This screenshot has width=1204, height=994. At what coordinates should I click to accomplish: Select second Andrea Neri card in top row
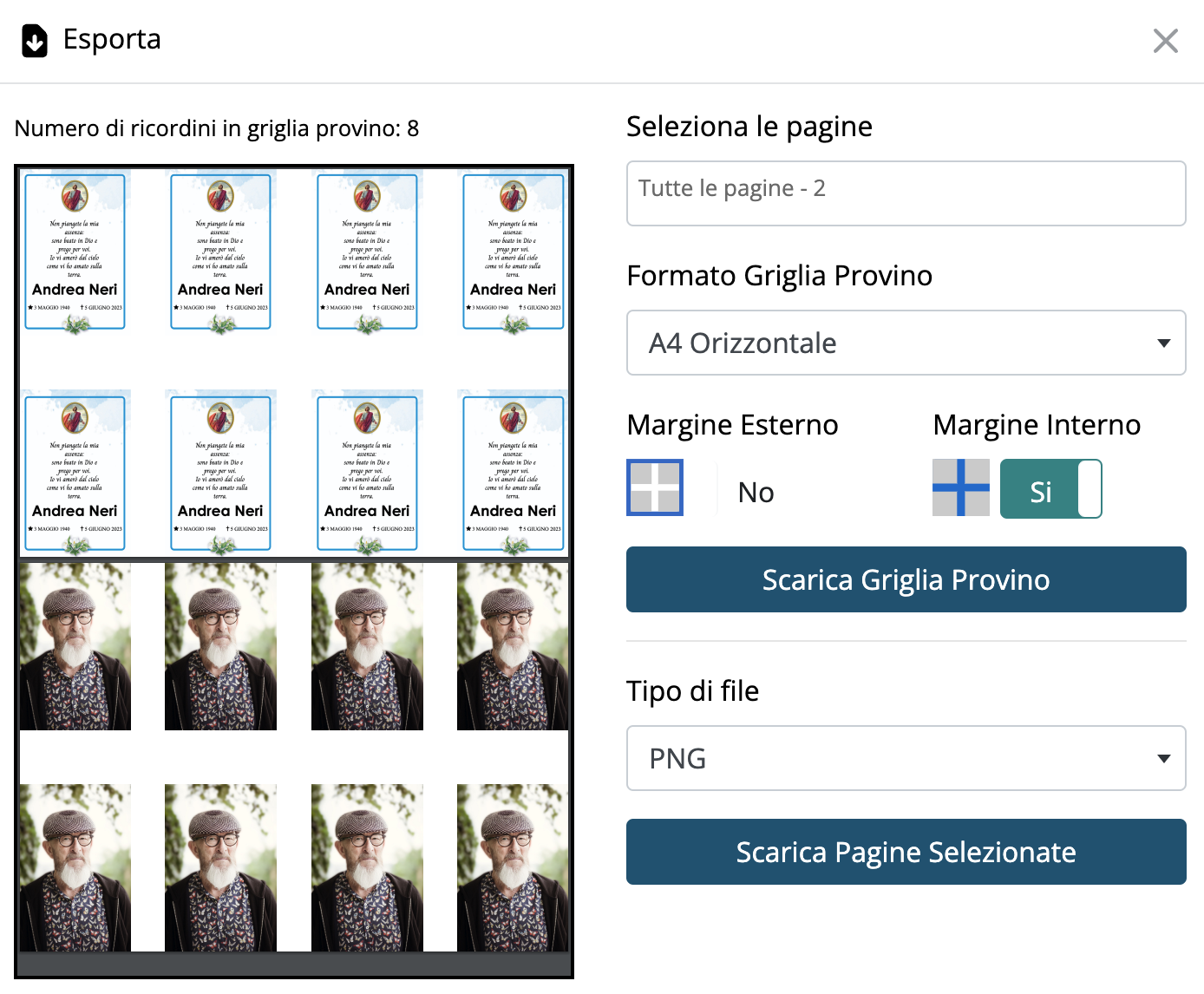click(221, 252)
